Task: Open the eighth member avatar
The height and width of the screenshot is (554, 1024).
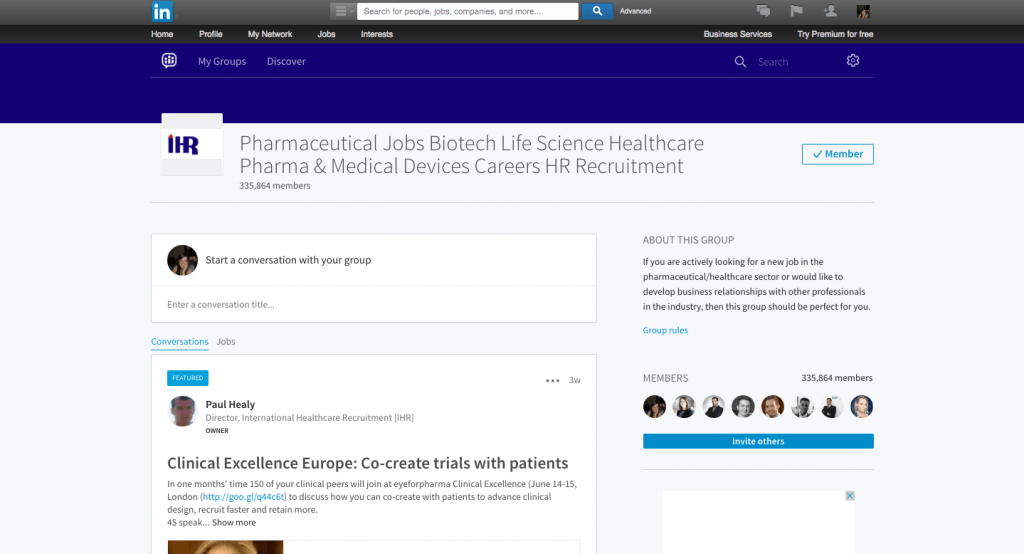Action: (x=861, y=406)
